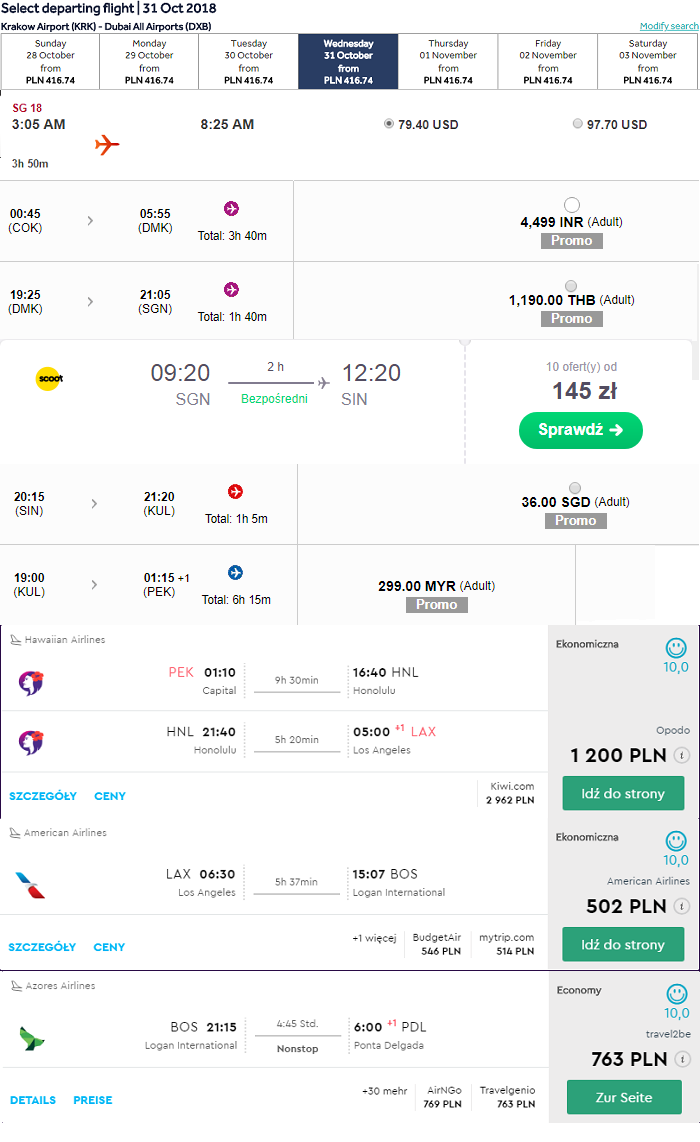
Task: Click the orange airplane icon under SG 18
Action: 107,144
